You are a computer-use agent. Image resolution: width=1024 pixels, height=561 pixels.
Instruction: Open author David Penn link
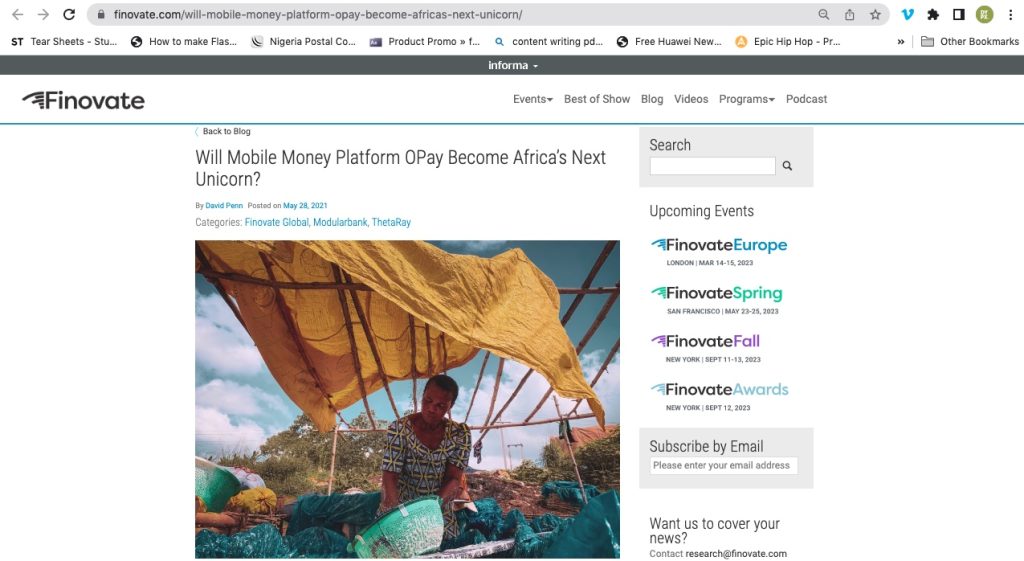pyautogui.click(x=224, y=205)
